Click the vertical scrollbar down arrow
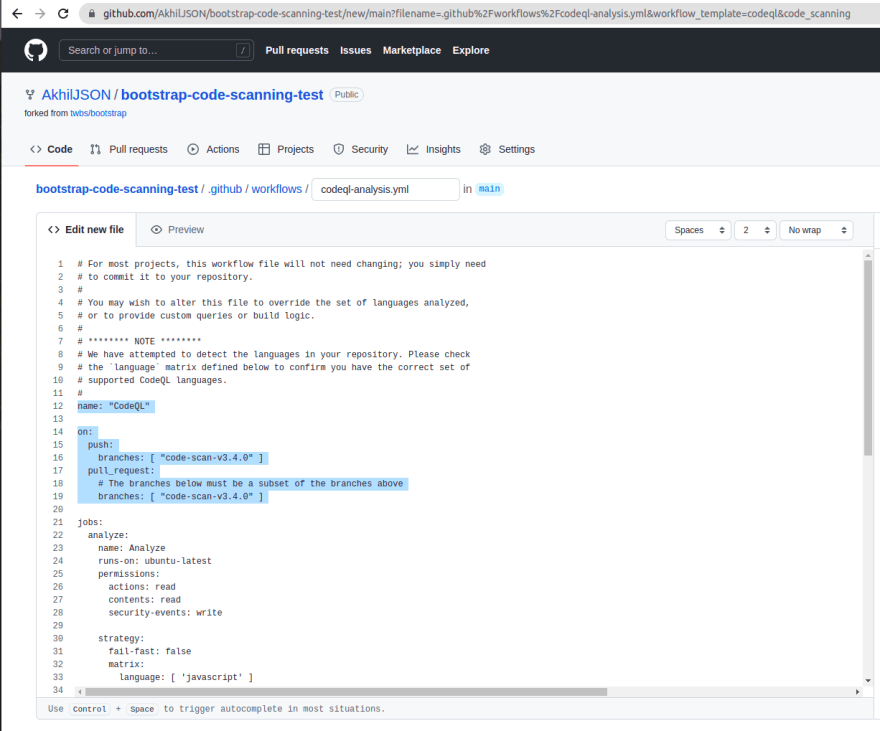 (x=868, y=681)
